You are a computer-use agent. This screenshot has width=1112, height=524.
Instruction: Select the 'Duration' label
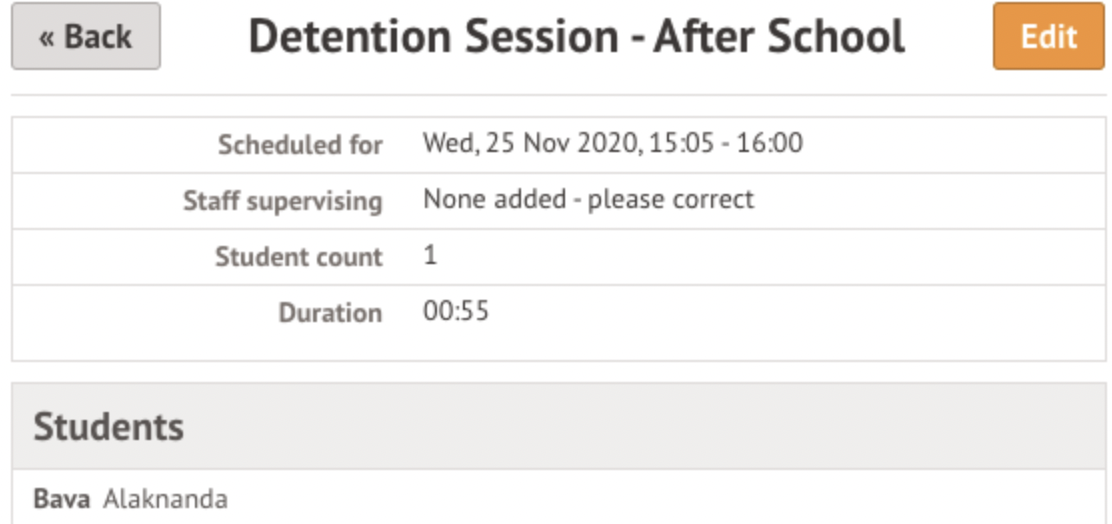(330, 313)
